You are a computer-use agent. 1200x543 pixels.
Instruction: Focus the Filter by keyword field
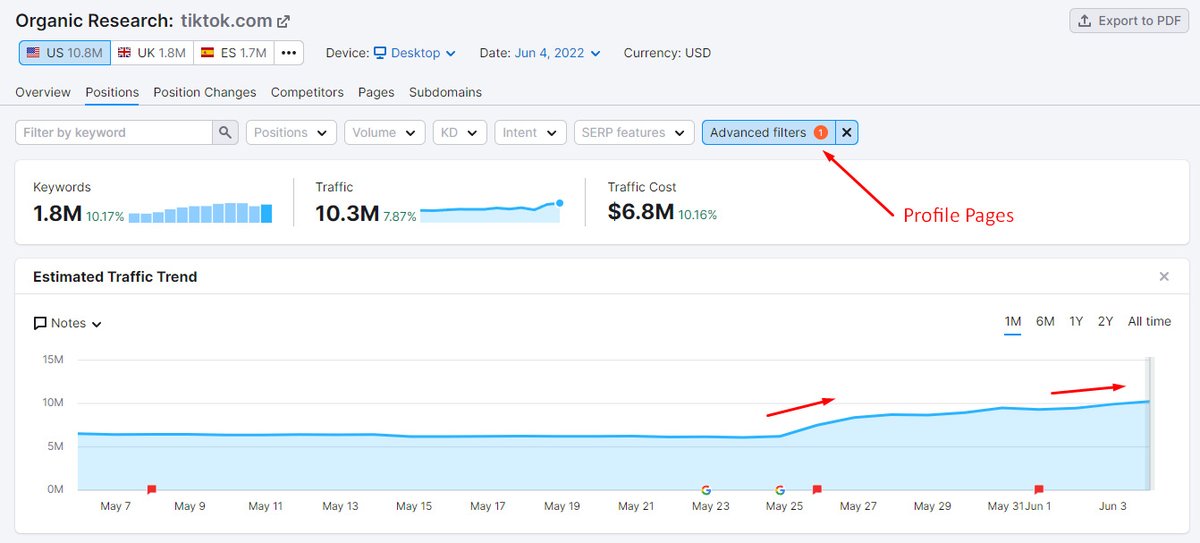(x=114, y=132)
